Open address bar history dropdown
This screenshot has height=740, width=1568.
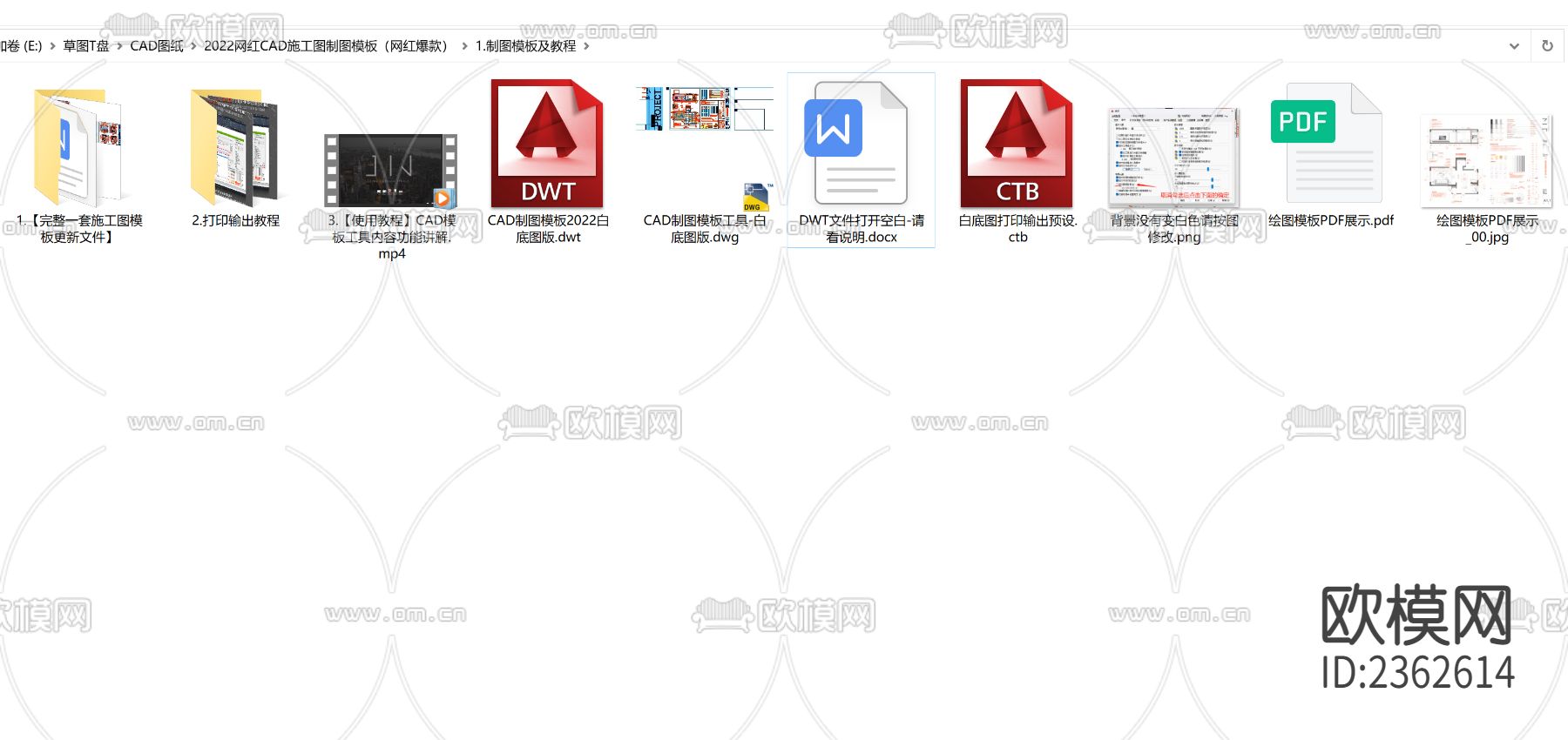(1514, 46)
